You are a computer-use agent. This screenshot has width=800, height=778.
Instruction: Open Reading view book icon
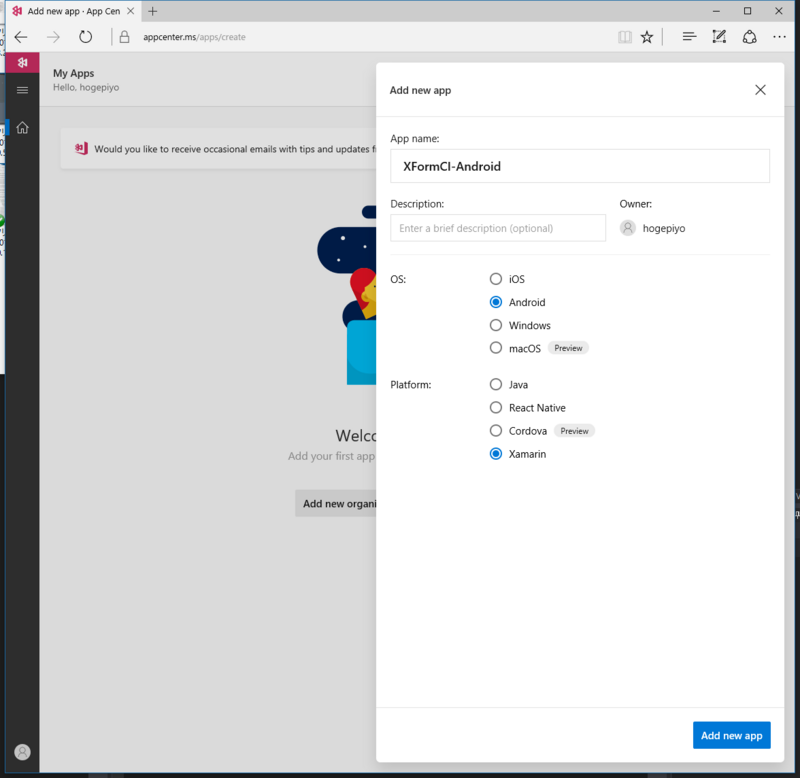click(x=624, y=37)
